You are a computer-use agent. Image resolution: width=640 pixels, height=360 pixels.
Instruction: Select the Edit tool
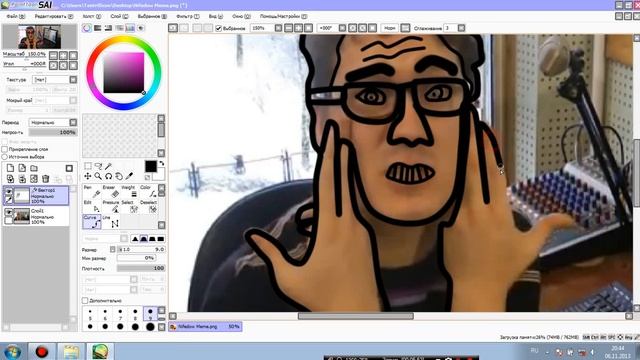[x=92, y=207]
